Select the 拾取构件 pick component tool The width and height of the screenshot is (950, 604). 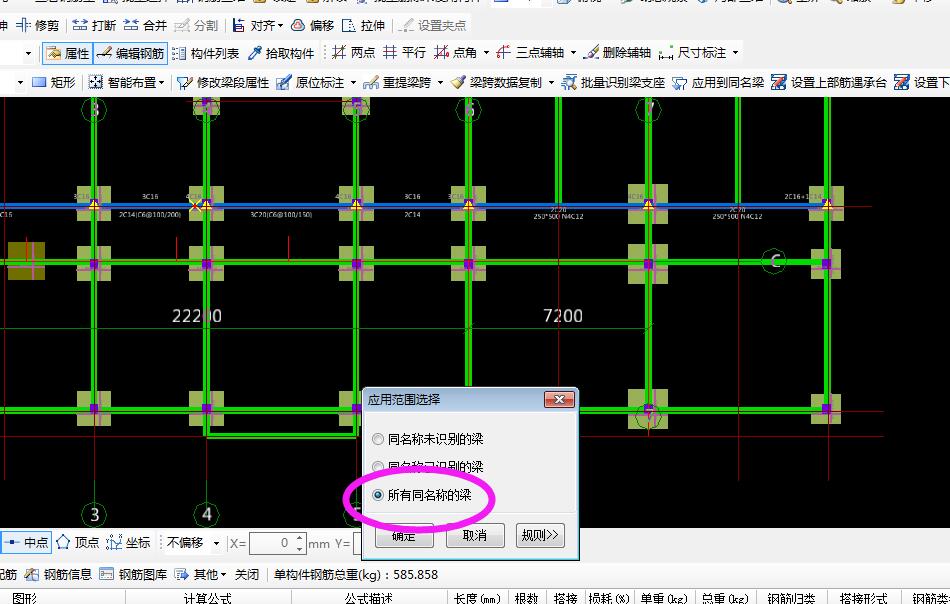[x=281, y=53]
